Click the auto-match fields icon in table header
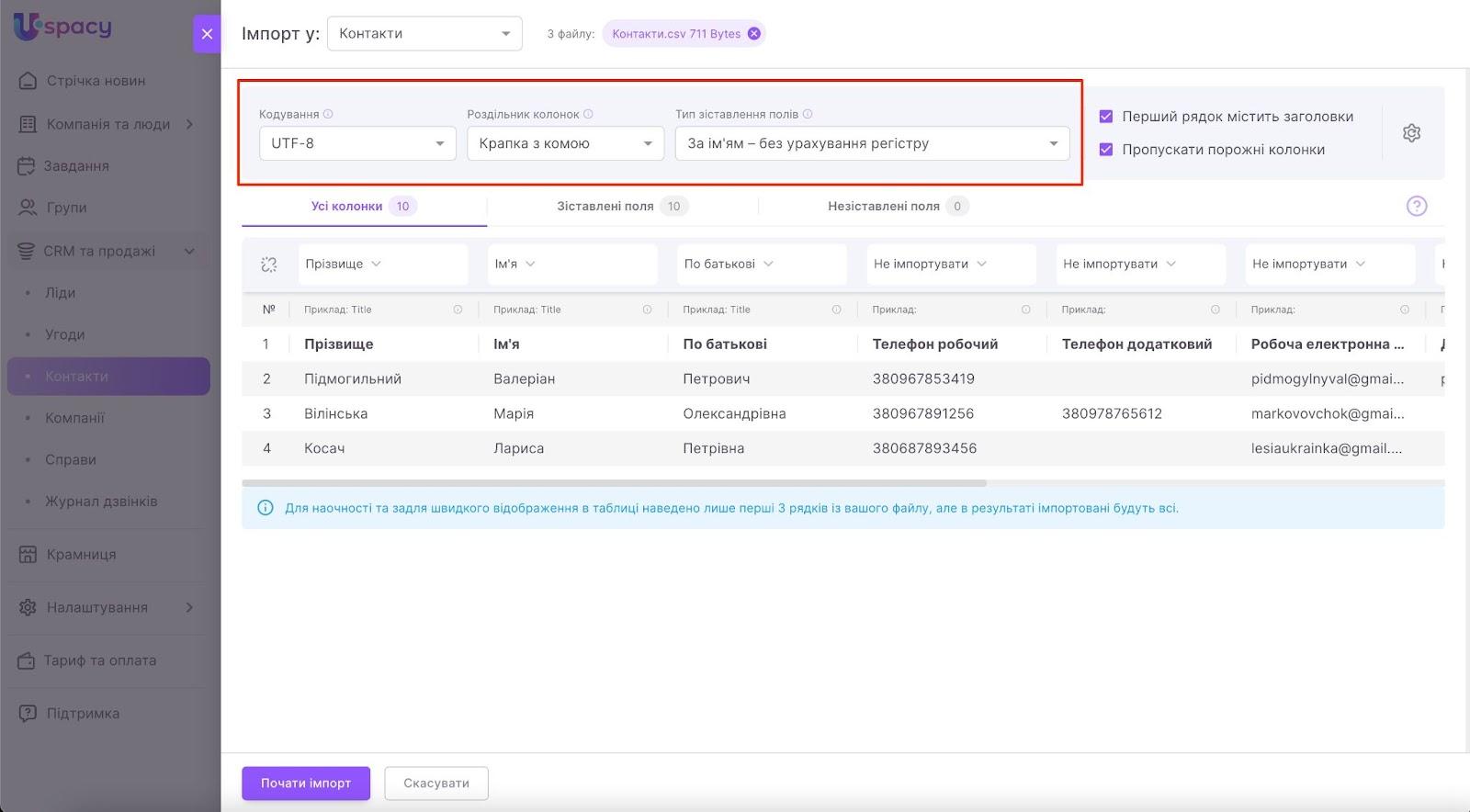This screenshot has width=1470, height=812. pyautogui.click(x=268, y=265)
